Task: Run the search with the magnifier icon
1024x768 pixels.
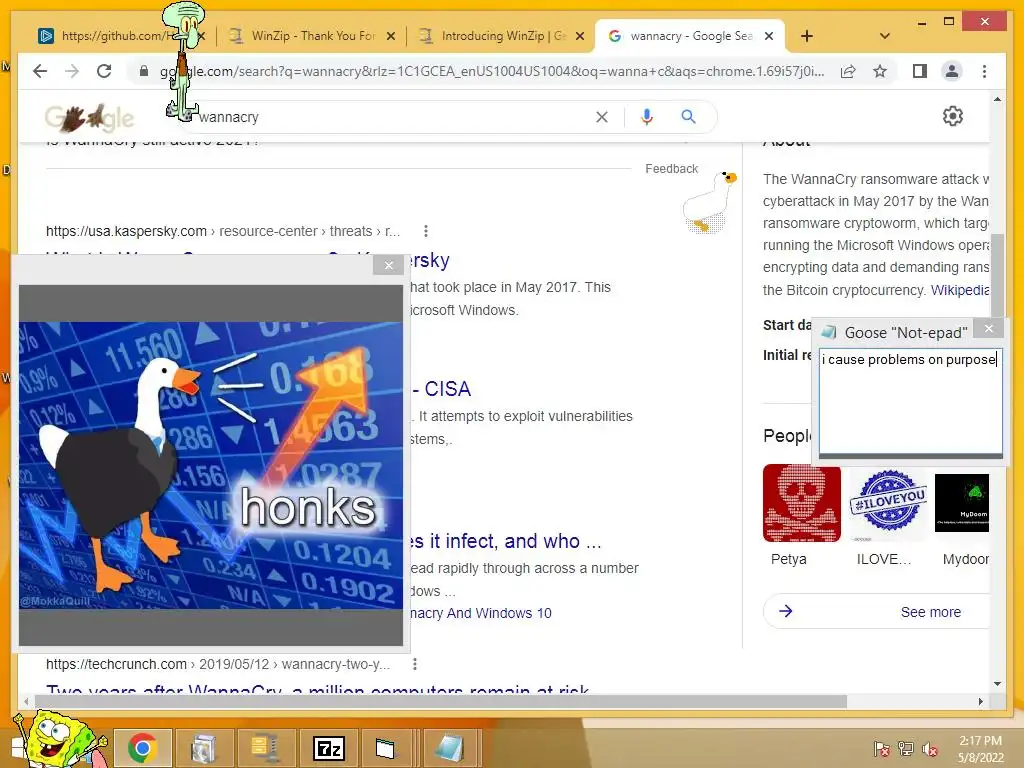Action: [x=688, y=117]
